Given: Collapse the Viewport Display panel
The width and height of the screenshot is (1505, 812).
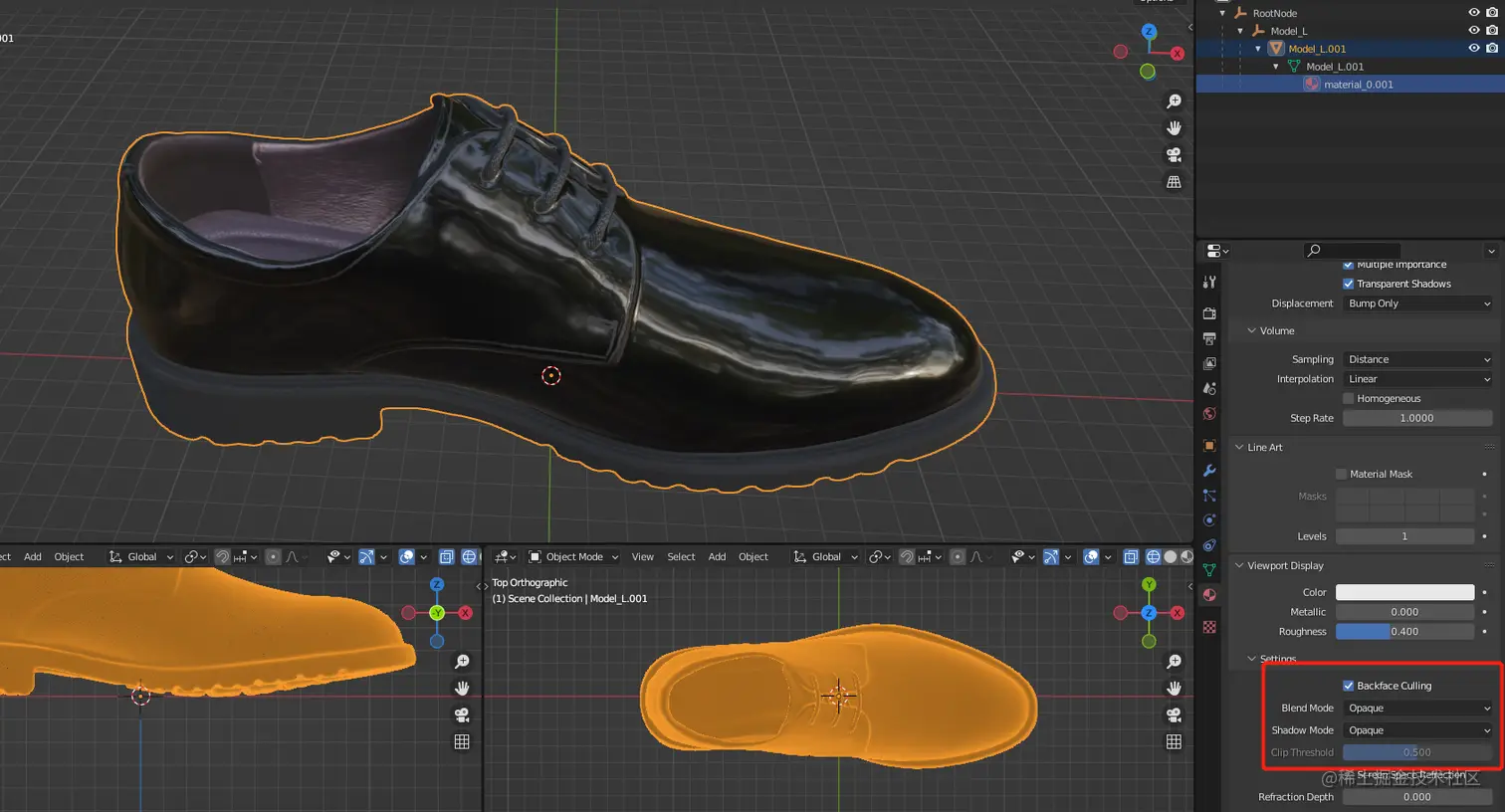Looking at the screenshot, I should coord(1284,566).
